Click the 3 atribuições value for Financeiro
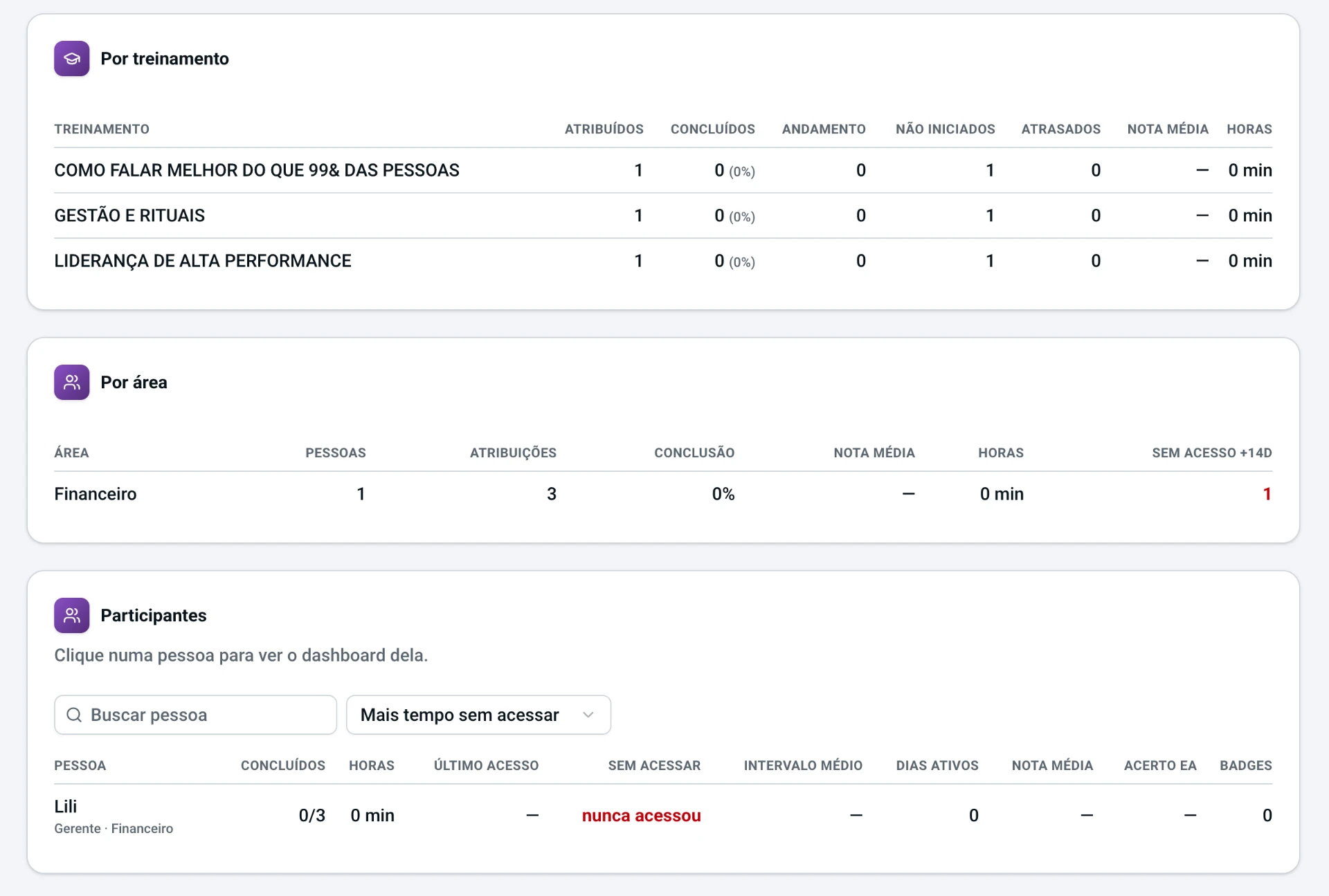Image resolution: width=1329 pixels, height=896 pixels. (x=552, y=494)
